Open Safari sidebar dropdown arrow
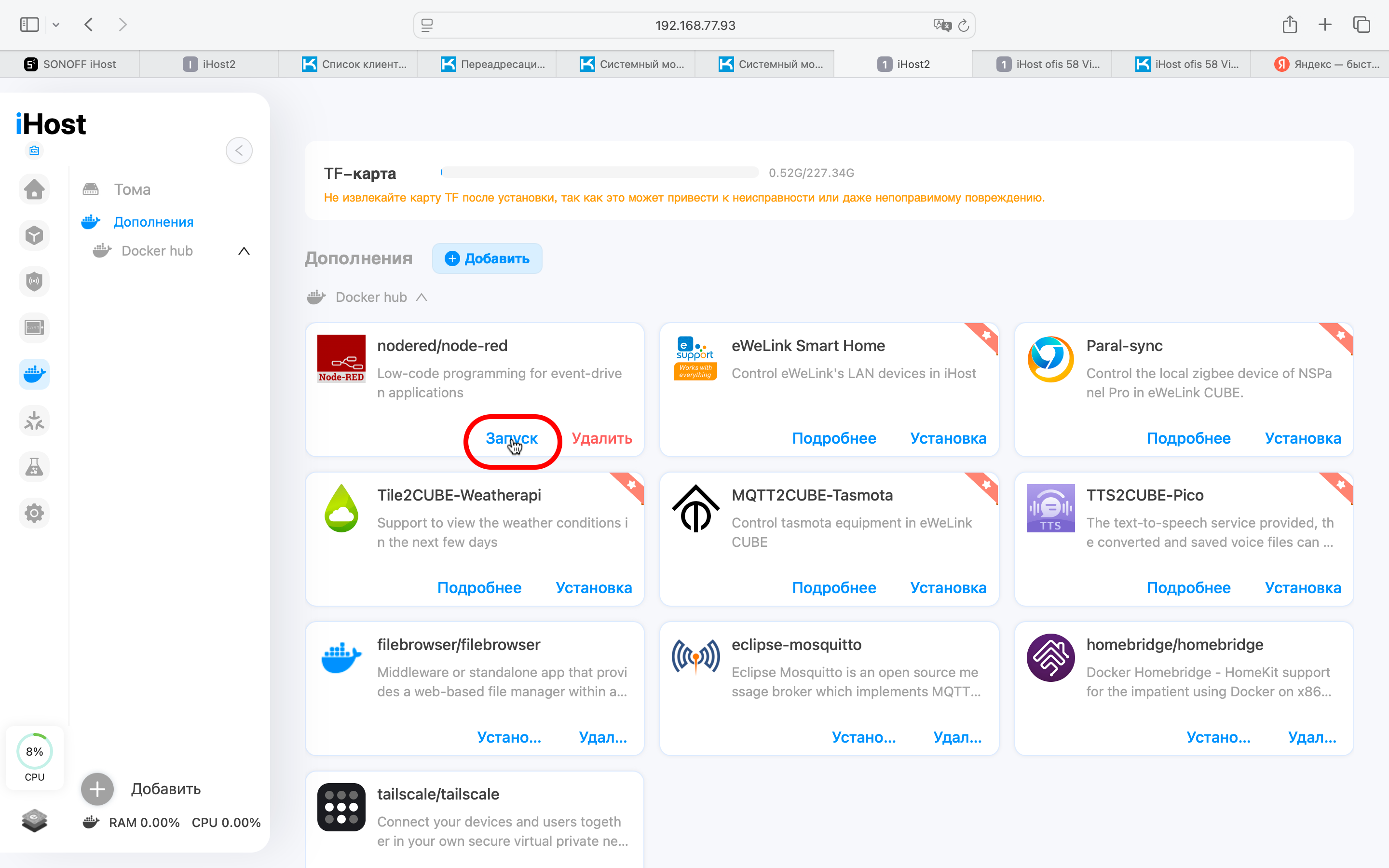This screenshot has height=868, width=1389. 55,25
